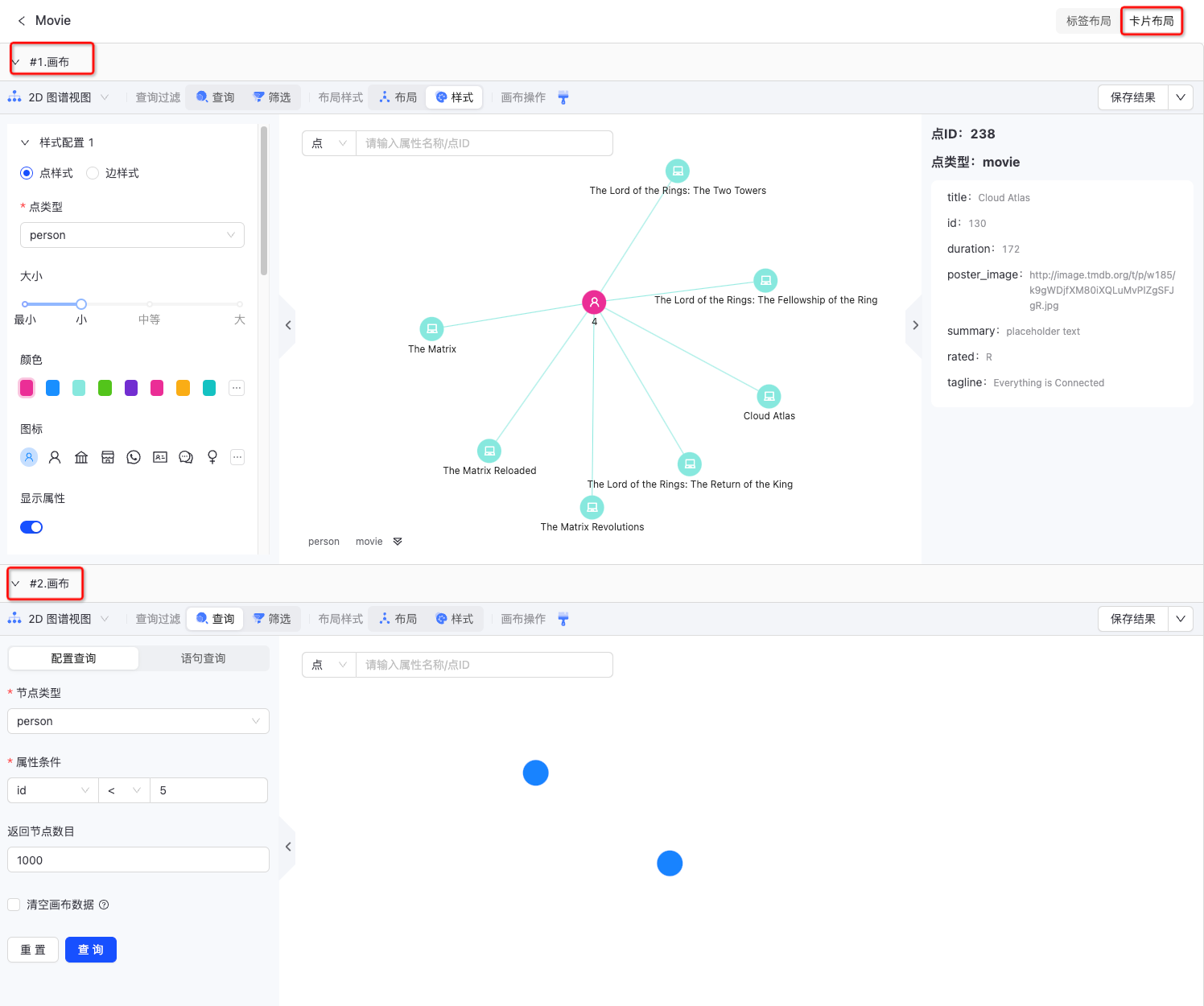The height and width of the screenshot is (1006, 1204).
Task: Open the 节点类型 person dropdown
Action: 138,721
